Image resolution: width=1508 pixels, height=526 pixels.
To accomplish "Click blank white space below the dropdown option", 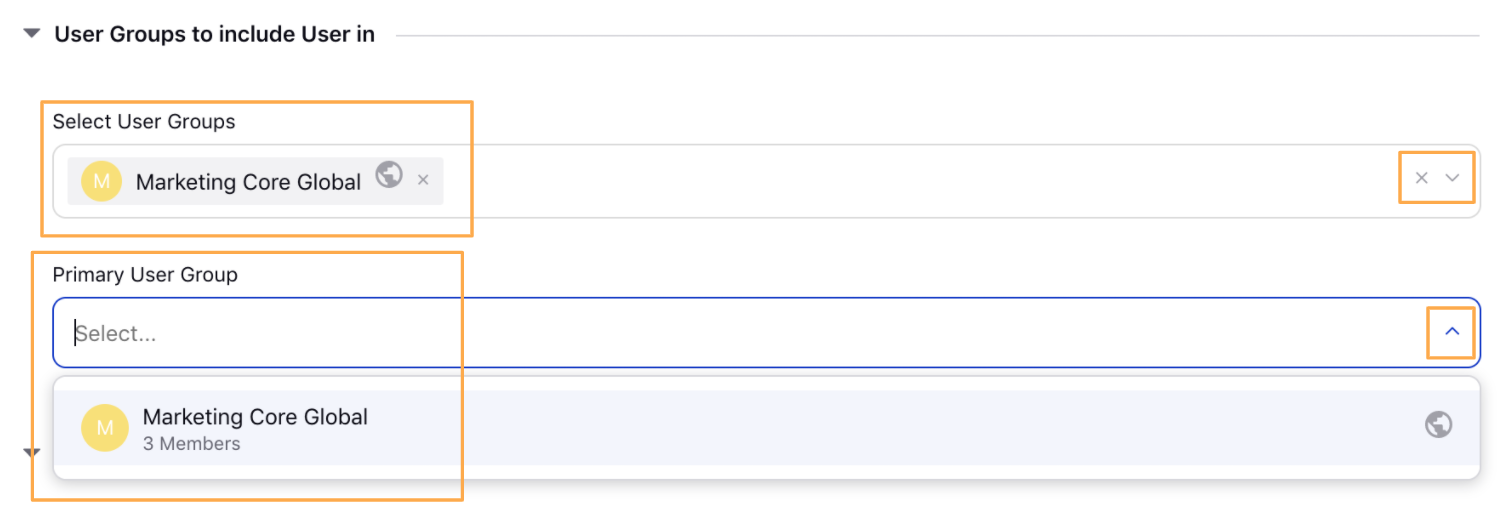I will tap(766, 472).
